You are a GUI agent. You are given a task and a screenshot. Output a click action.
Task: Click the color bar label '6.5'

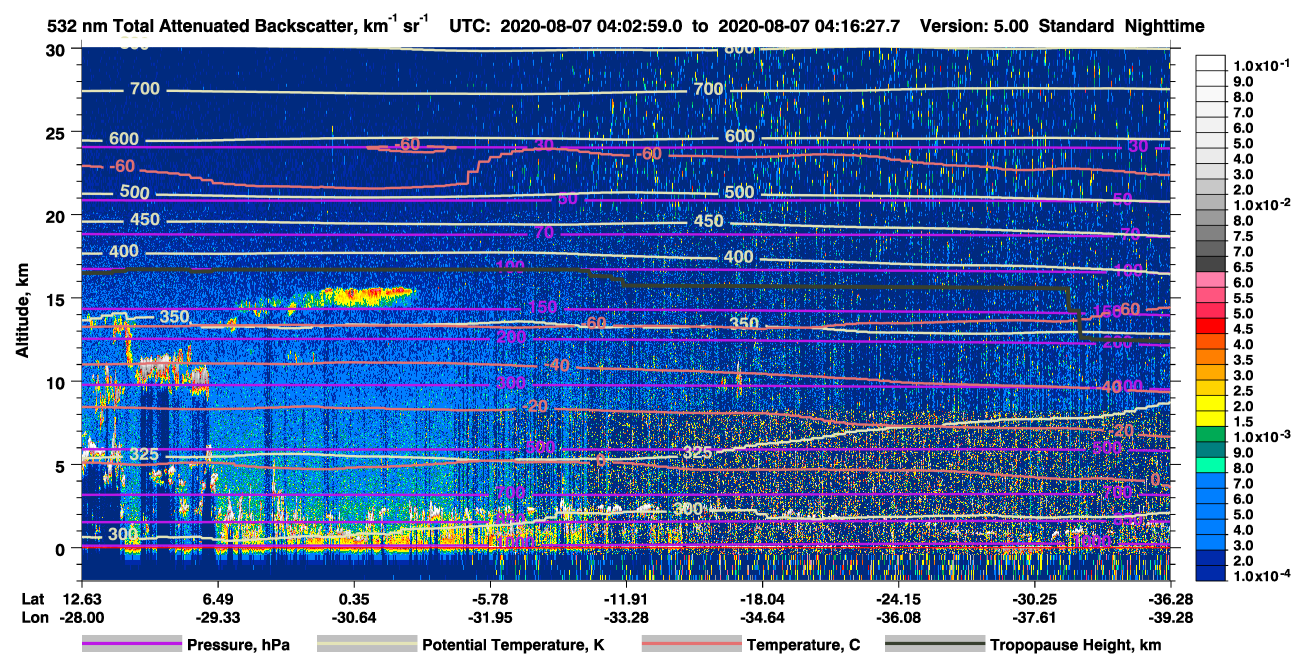1245,267
